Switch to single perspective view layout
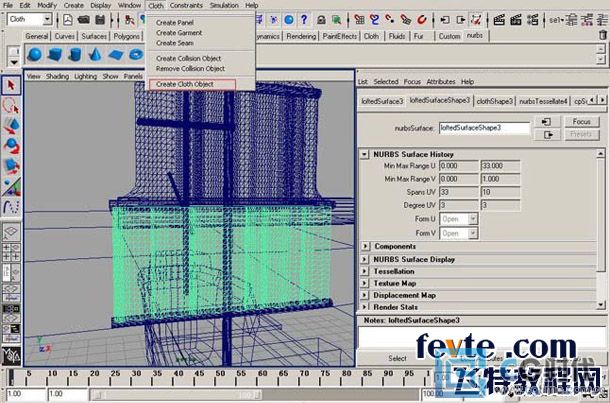Image resolution: width=610 pixels, height=403 pixels. coord(11,232)
